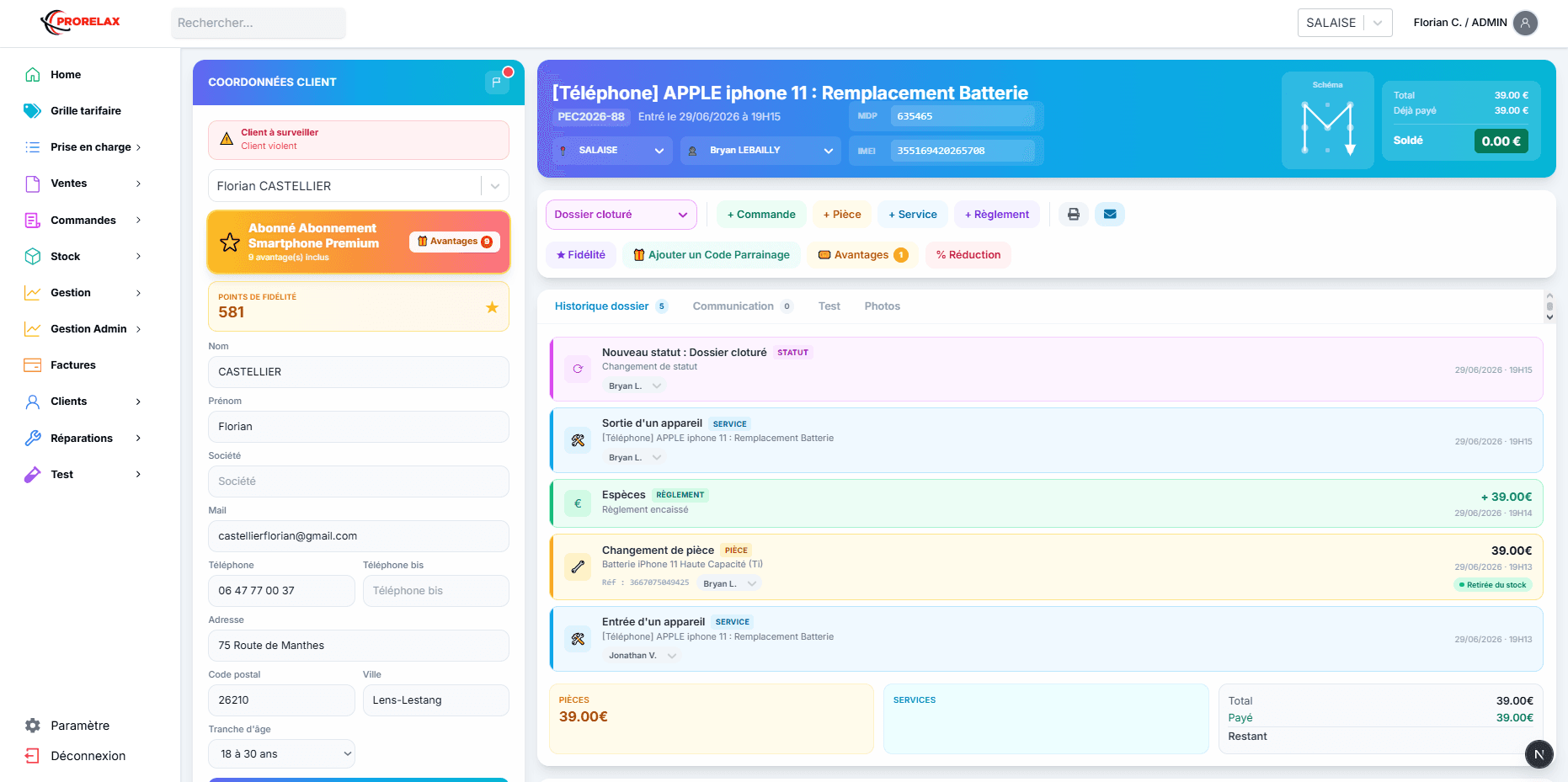The width and height of the screenshot is (1568, 782).
Task: Click the warning triangle icon for Client à surveiller
Action: 227,139
